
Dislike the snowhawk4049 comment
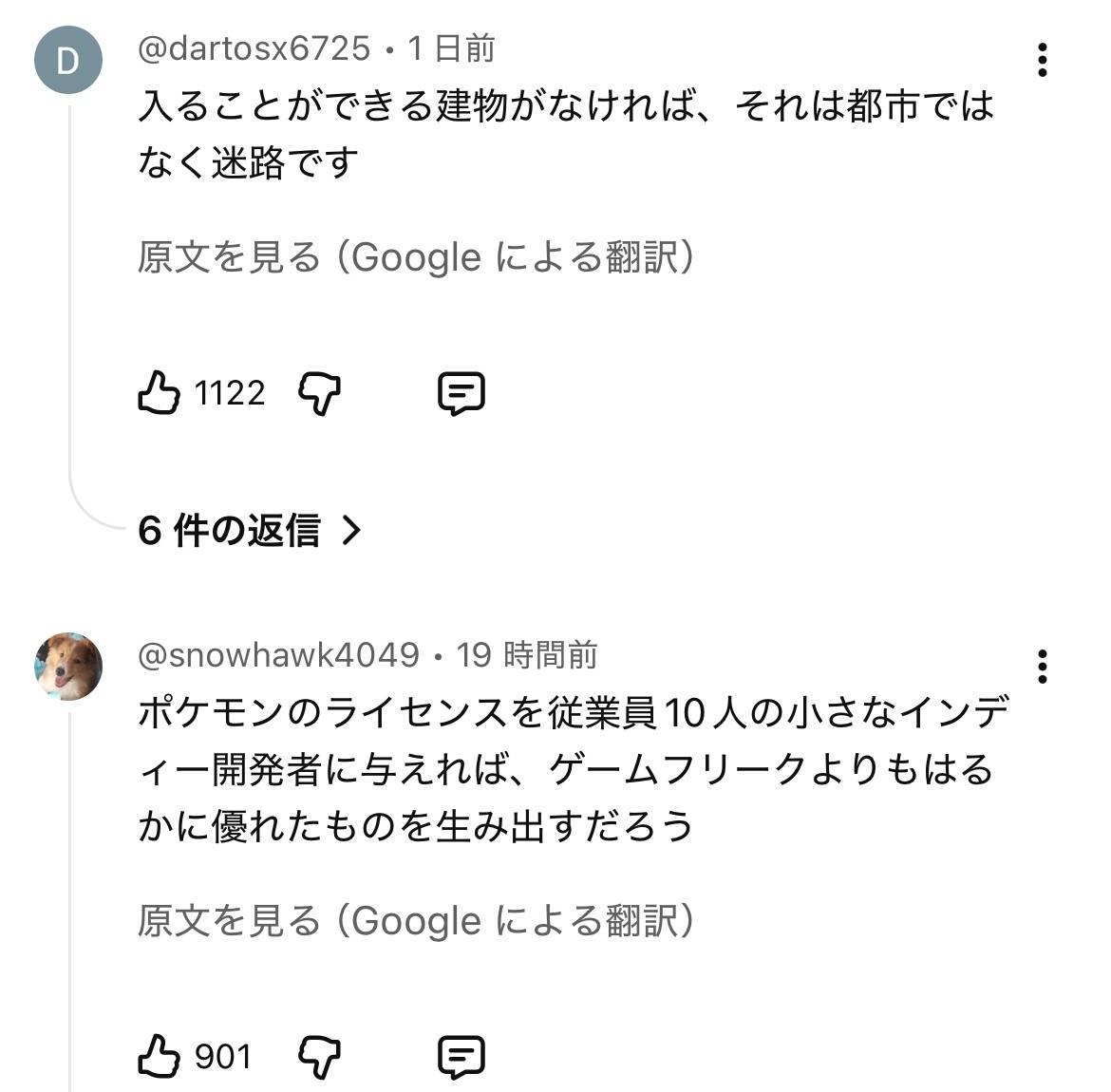[x=320, y=1056]
